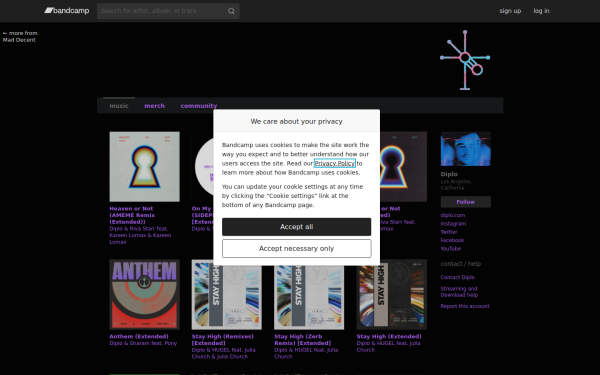Click On My album title link

pyautogui.click(x=202, y=215)
